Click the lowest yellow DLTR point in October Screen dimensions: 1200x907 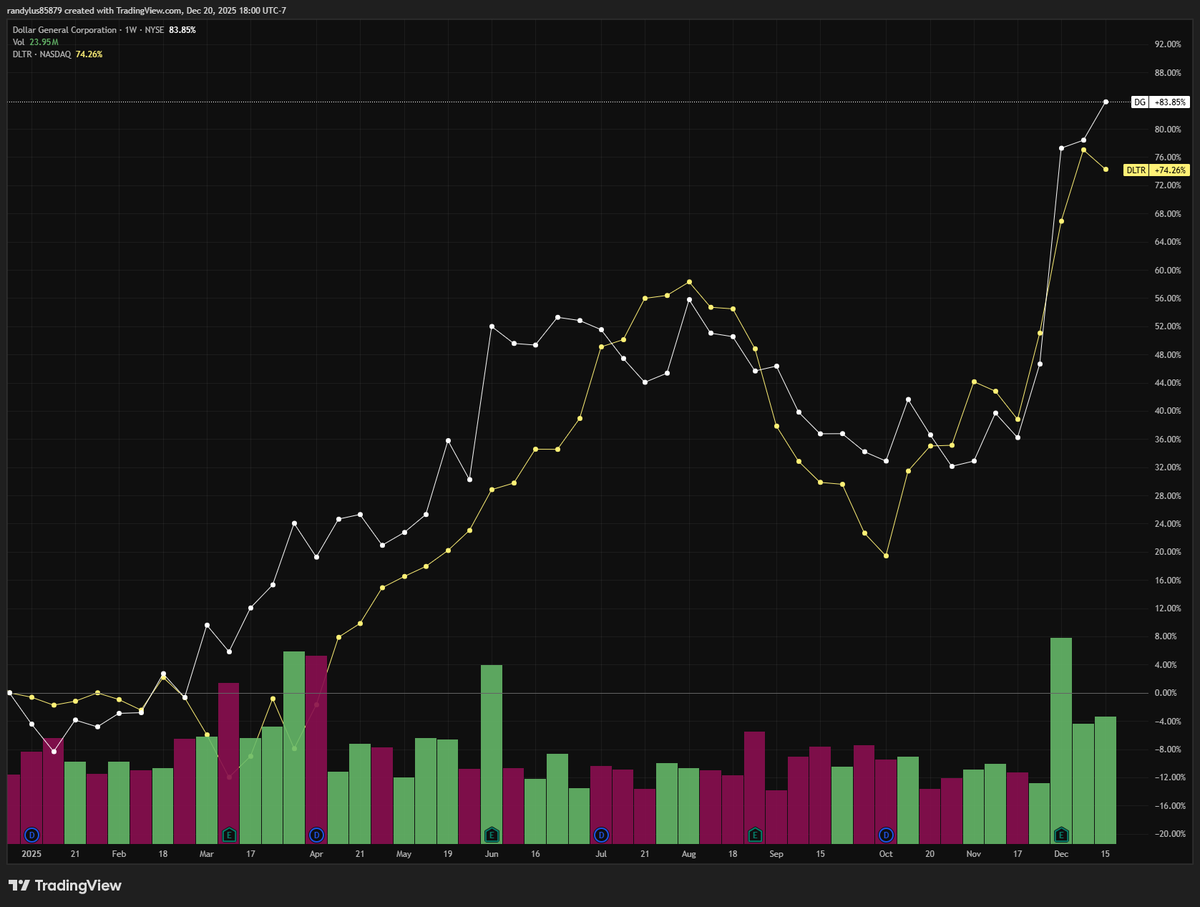click(886, 556)
